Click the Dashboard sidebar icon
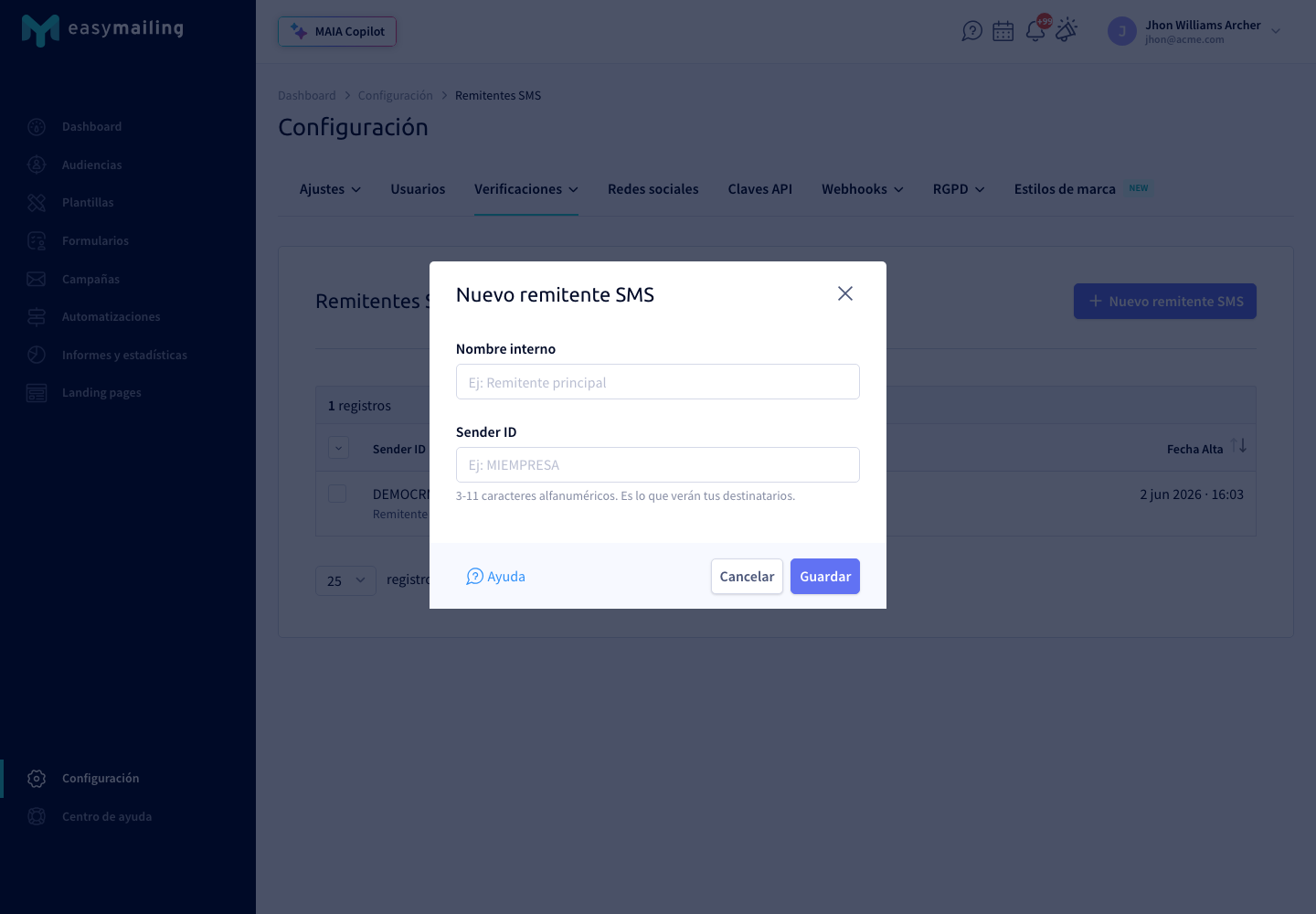 click(x=37, y=127)
